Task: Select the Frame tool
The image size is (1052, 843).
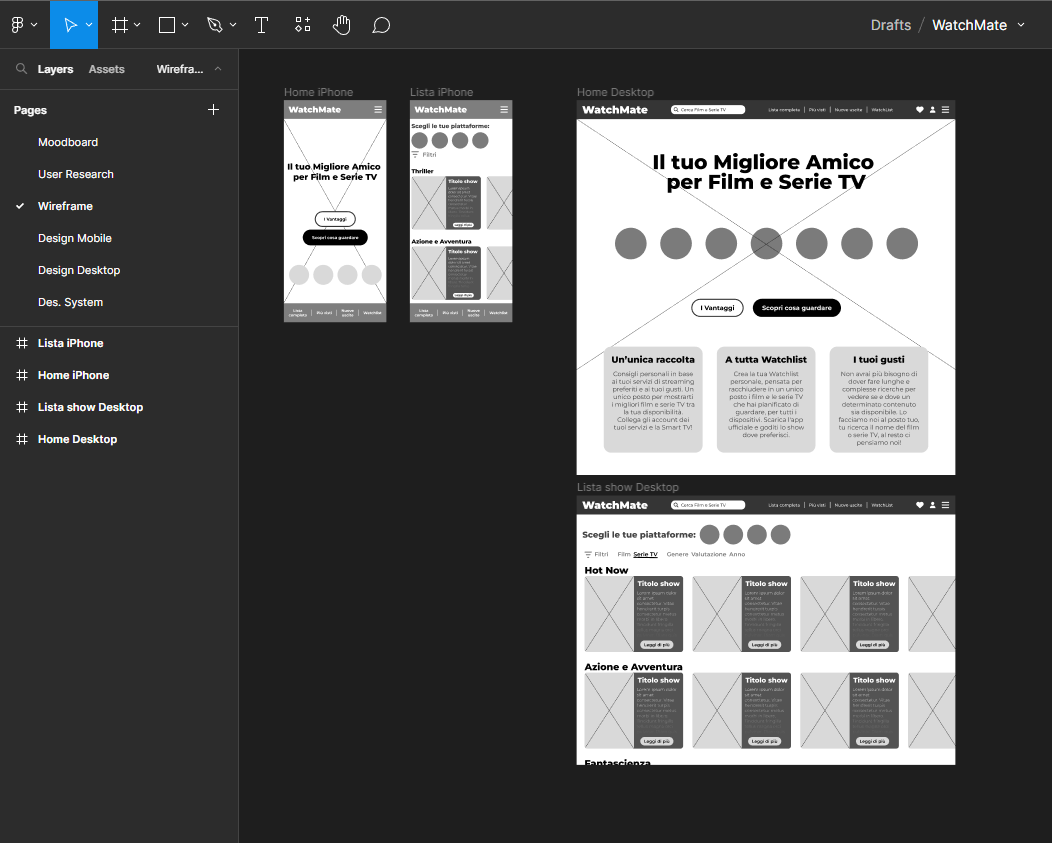Action: click(x=119, y=25)
